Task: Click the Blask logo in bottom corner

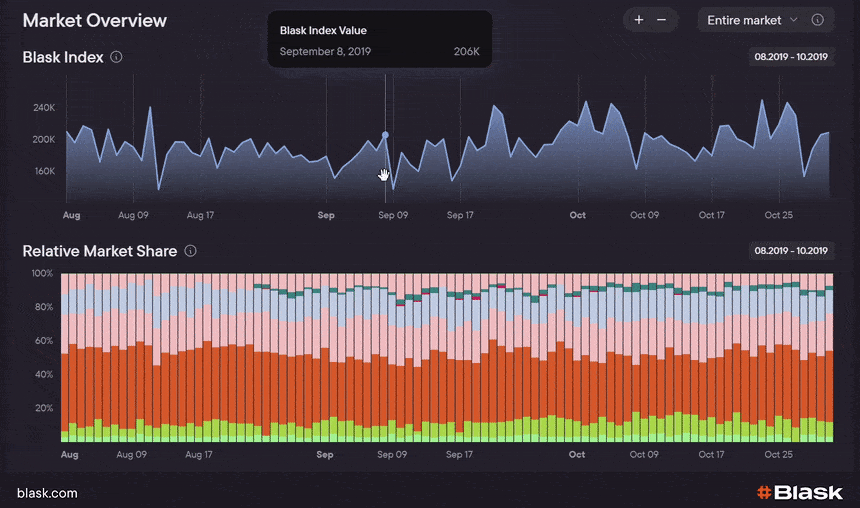Action: [x=799, y=492]
